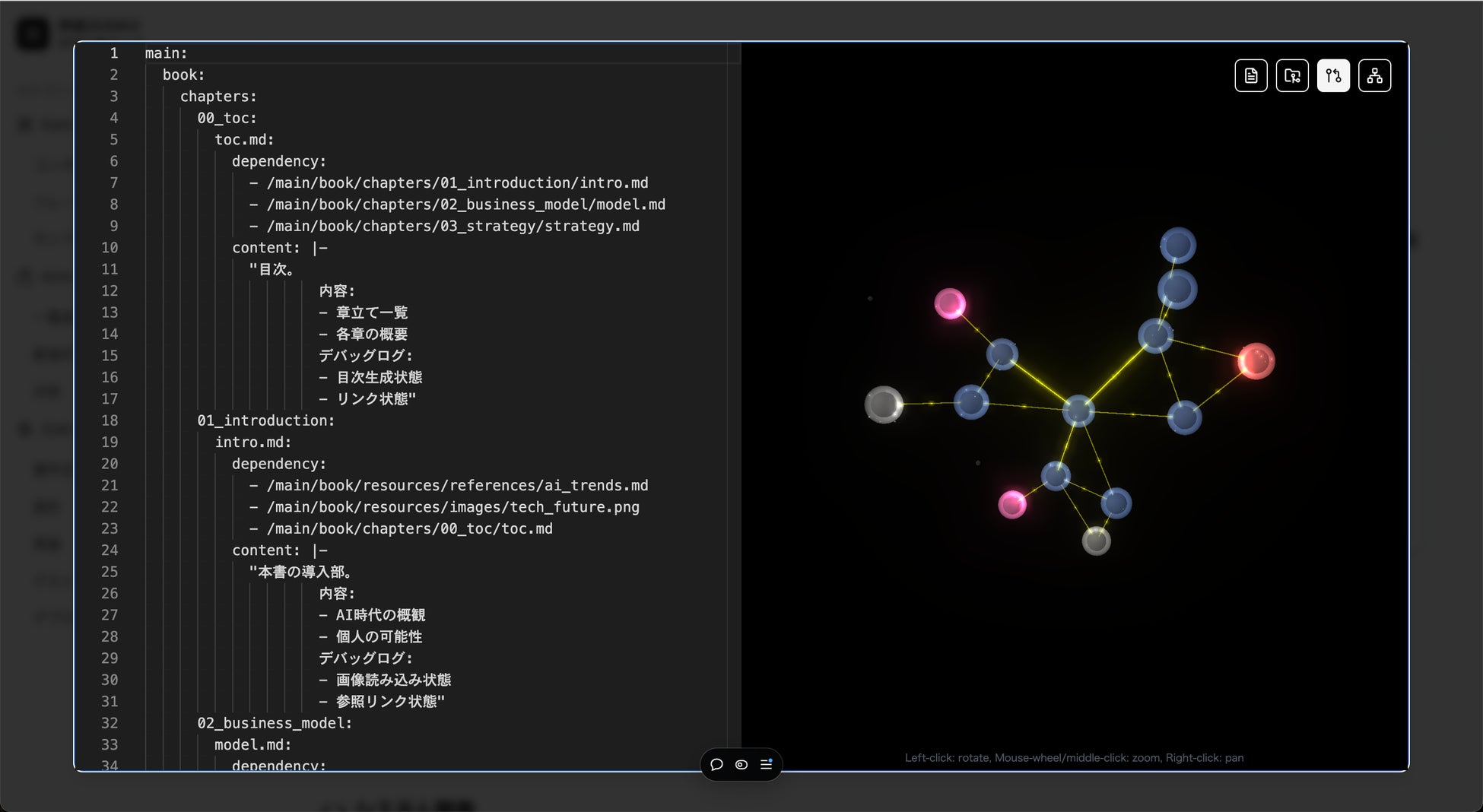Click the '画像読み込み状態' list entry

(394, 680)
